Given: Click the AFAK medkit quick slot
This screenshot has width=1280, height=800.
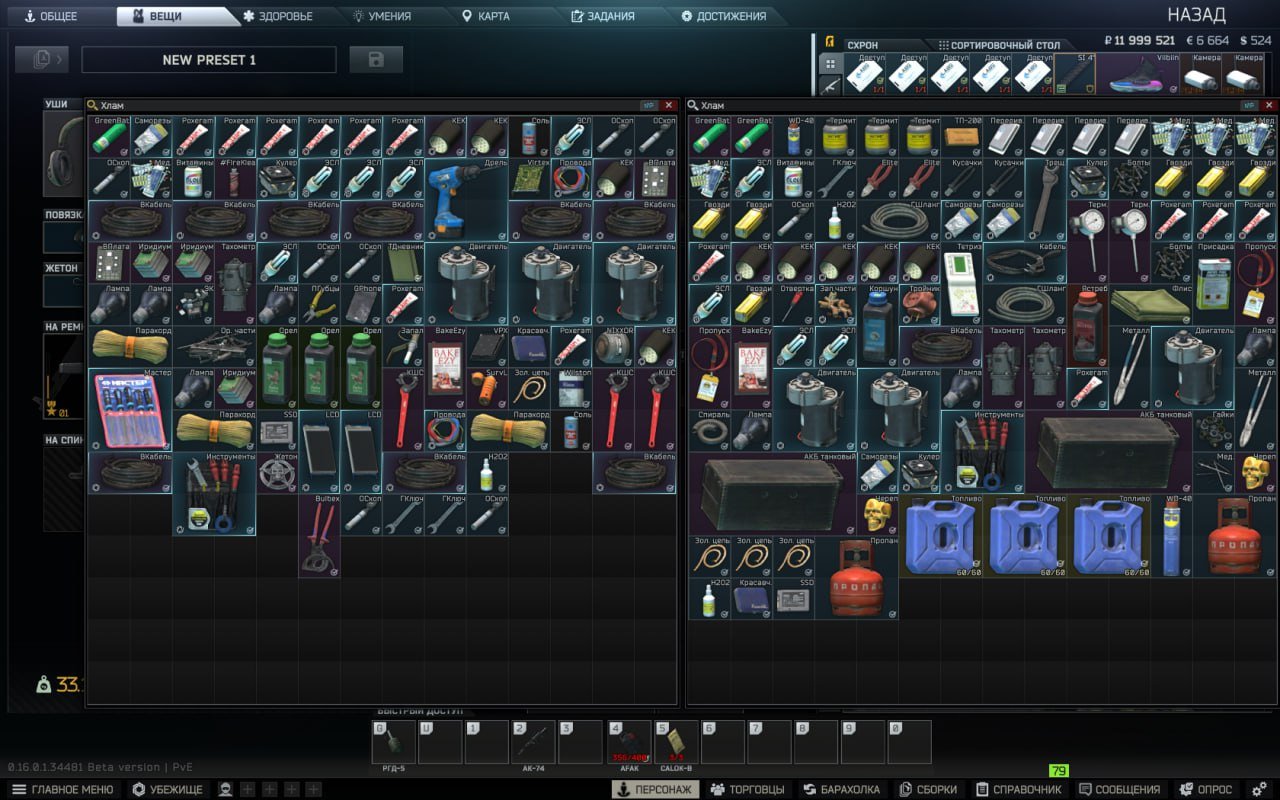Looking at the screenshot, I should click(x=629, y=742).
